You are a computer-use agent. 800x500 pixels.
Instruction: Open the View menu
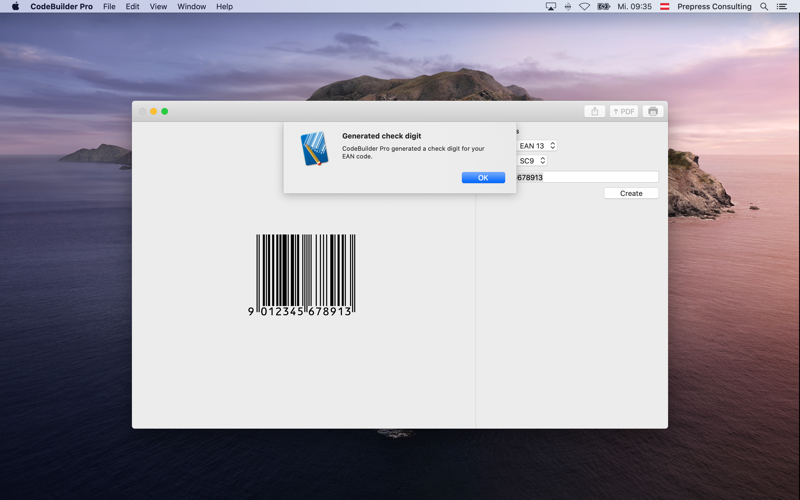[x=158, y=7]
